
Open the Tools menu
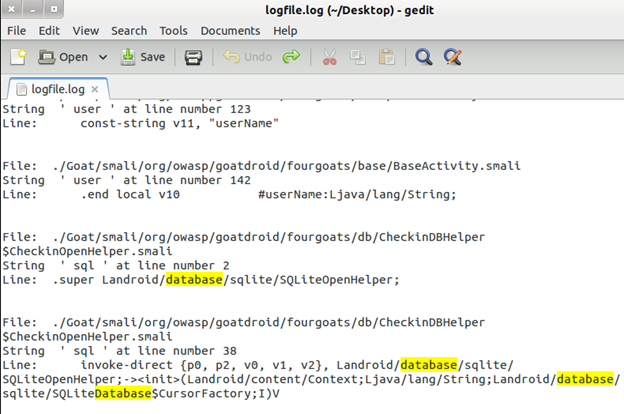[x=174, y=31]
